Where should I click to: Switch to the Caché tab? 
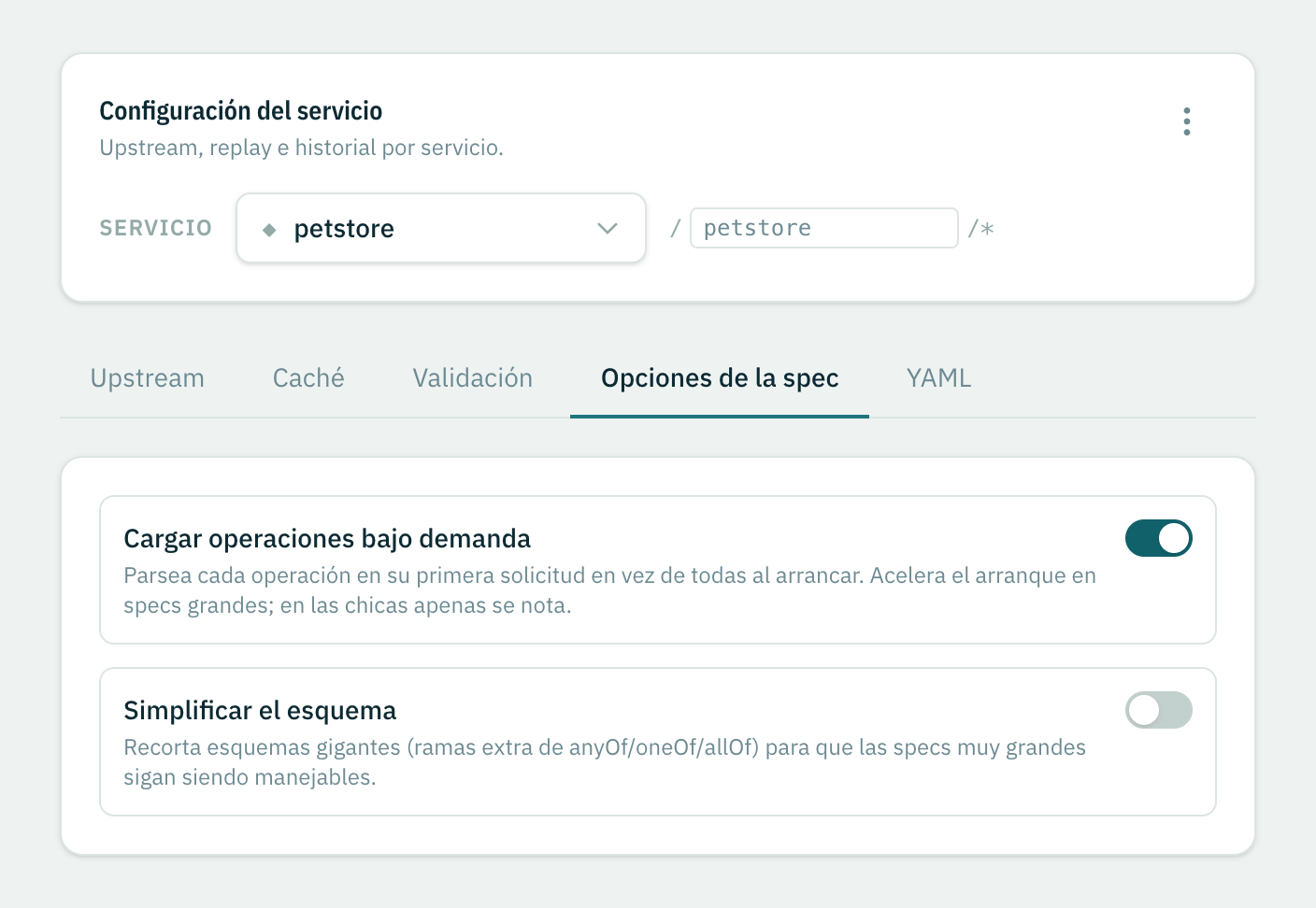tap(308, 378)
